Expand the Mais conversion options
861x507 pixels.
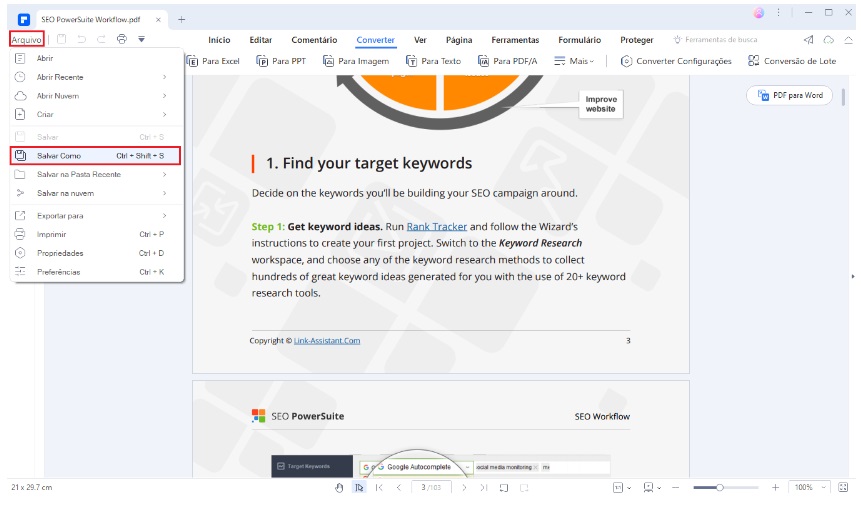(x=574, y=61)
